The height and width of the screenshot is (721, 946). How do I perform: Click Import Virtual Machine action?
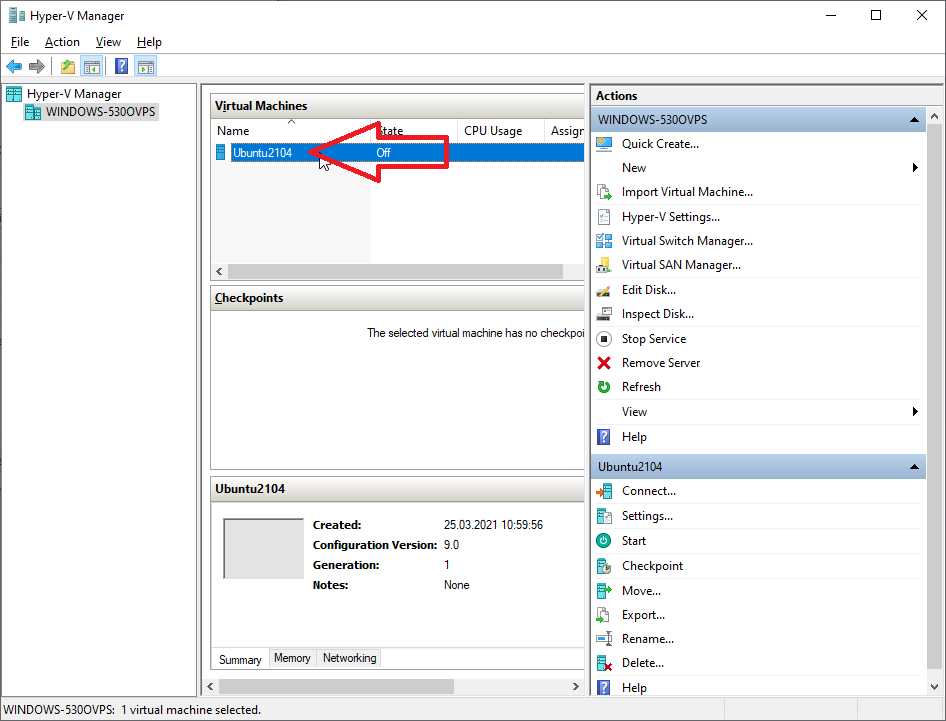pyautogui.click(x=686, y=192)
